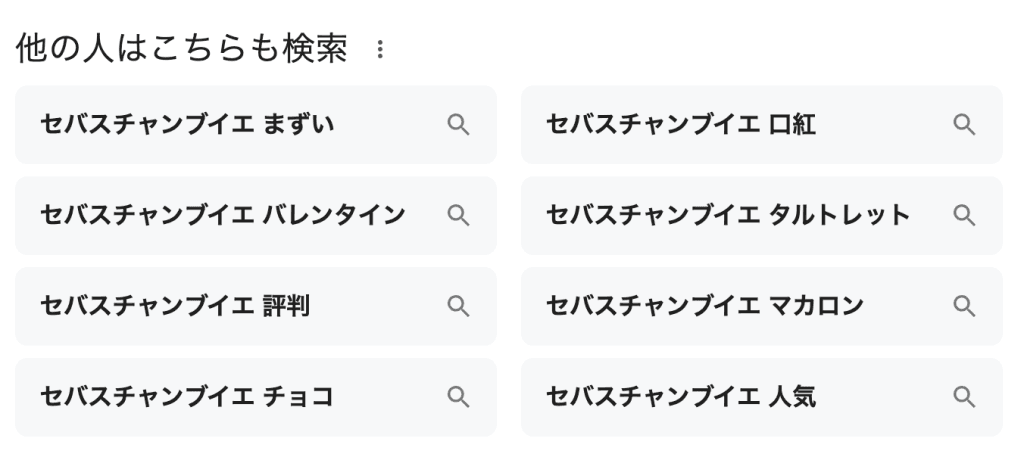The height and width of the screenshot is (457, 1024).
Task: Click the search icon beside セバスチャンブイエ 口紅
Action: [x=964, y=125]
